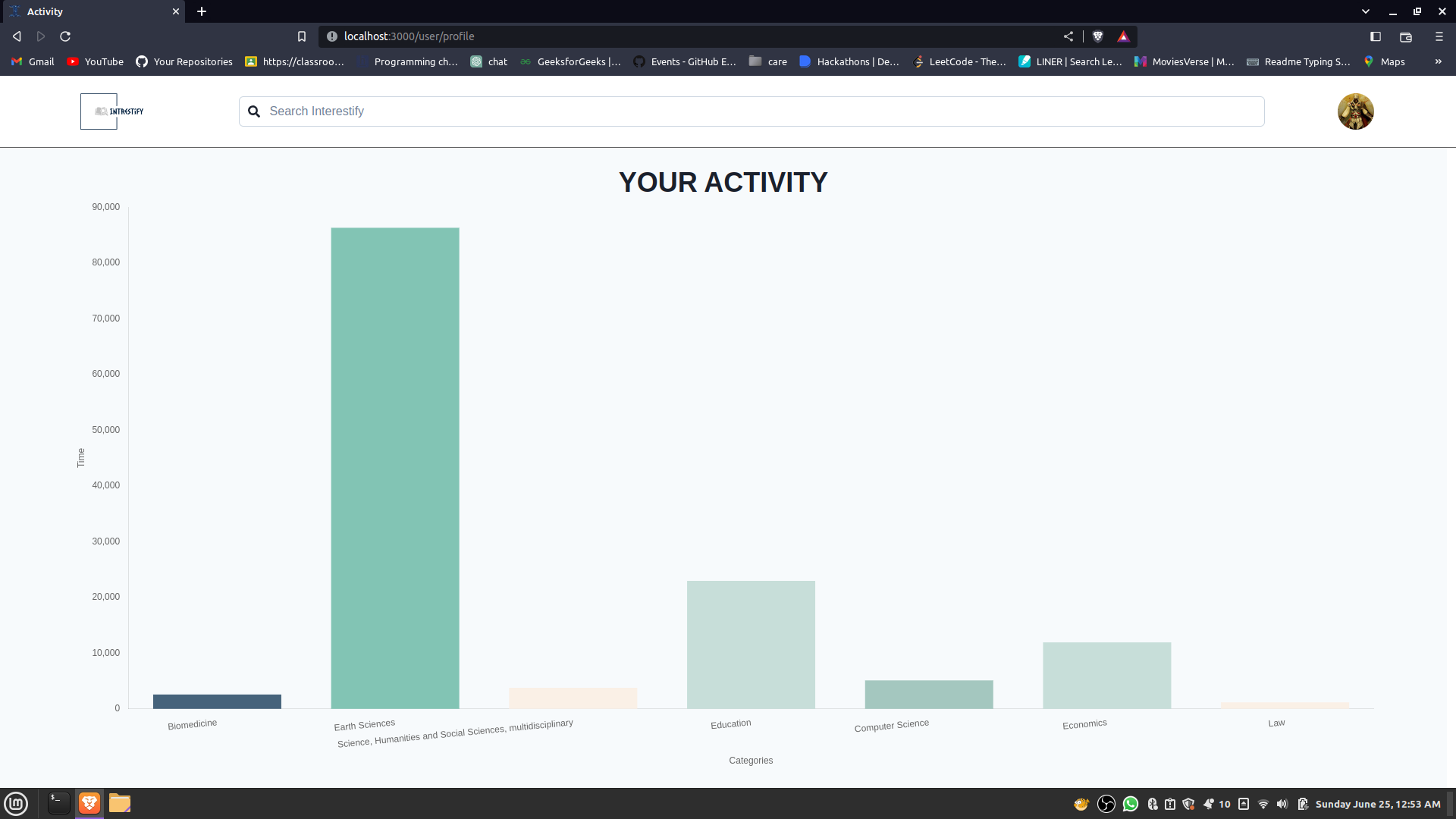The width and height of the screenshot is (1456, 819).
Task: Click the Interestify logo
Action: point(112,111)
